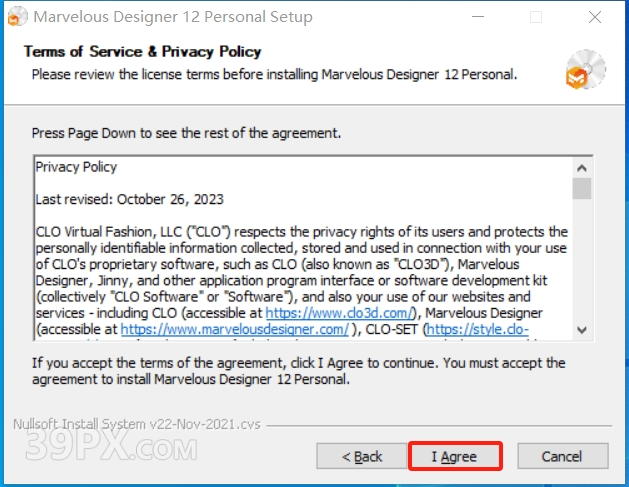Screen dimensions: 629x487
Task: Click the scrollbar track below the thumb
Action: (582, 260)
